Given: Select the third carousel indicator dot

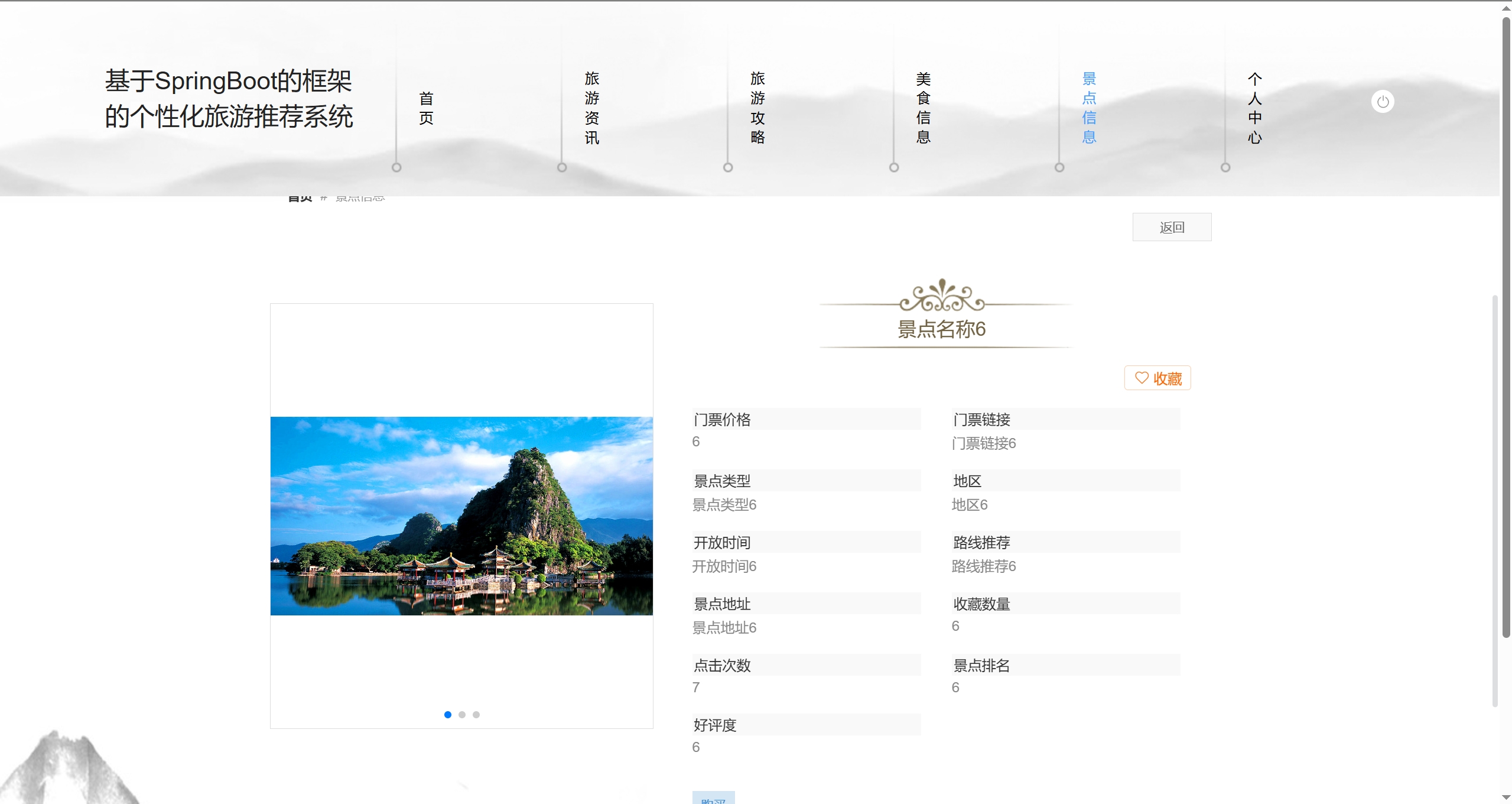Looking at the screenshot, I should [x=476, y=715].
